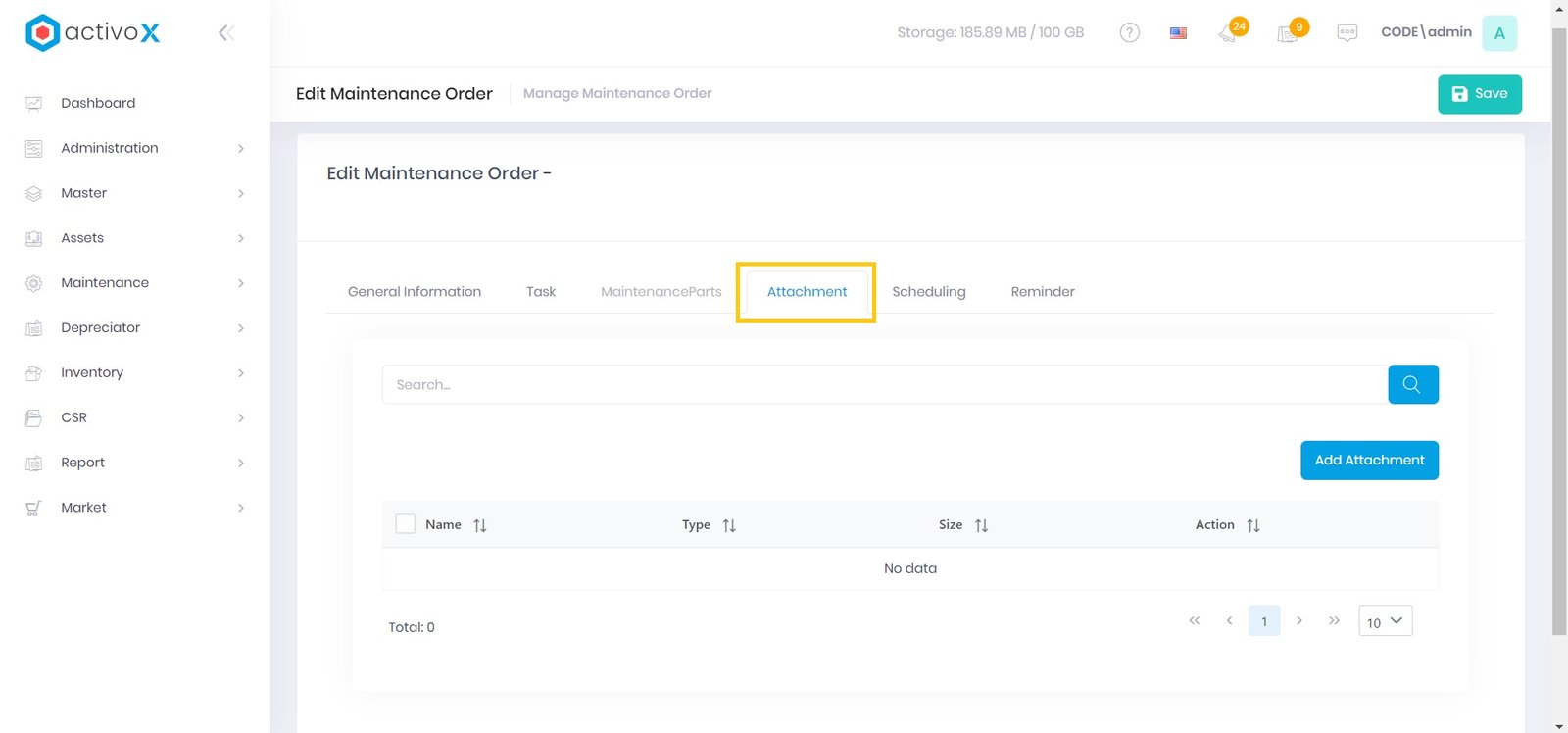1568x733 pixels.
Task: Expand the Maintenance sidebar menu
Action: [x=134, y=283]
